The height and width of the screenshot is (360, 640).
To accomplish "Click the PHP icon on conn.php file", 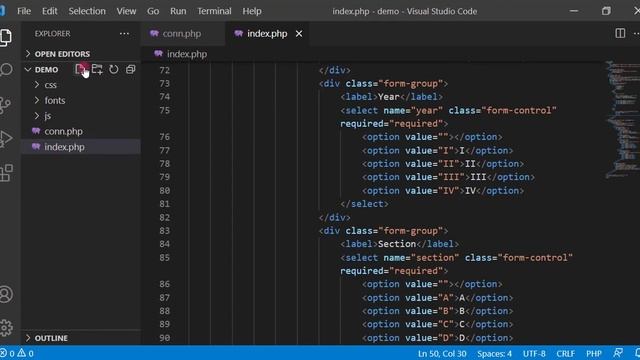I will (x=36, y=131).
